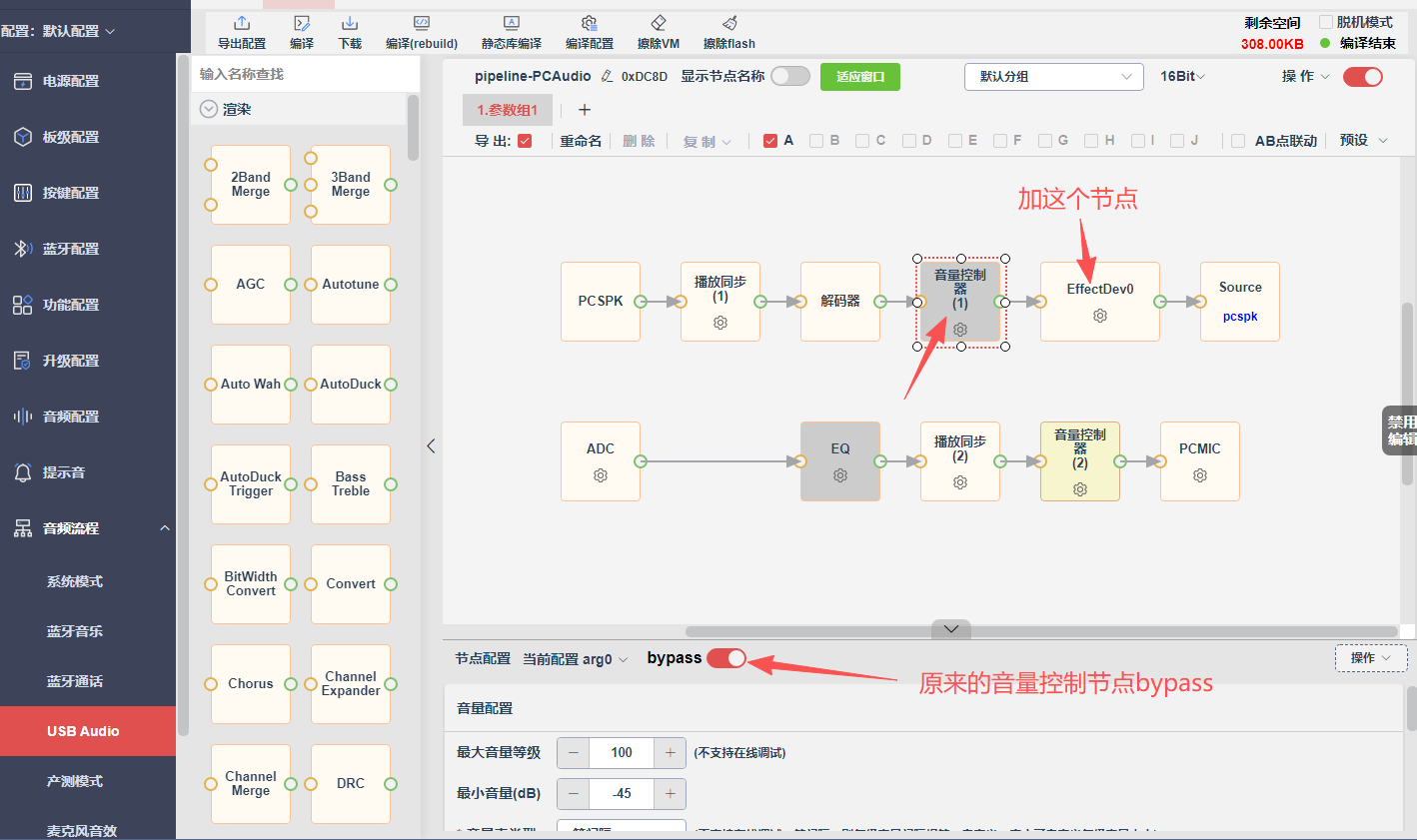Click the 编译(rebuild) toolbar icon

422,23
